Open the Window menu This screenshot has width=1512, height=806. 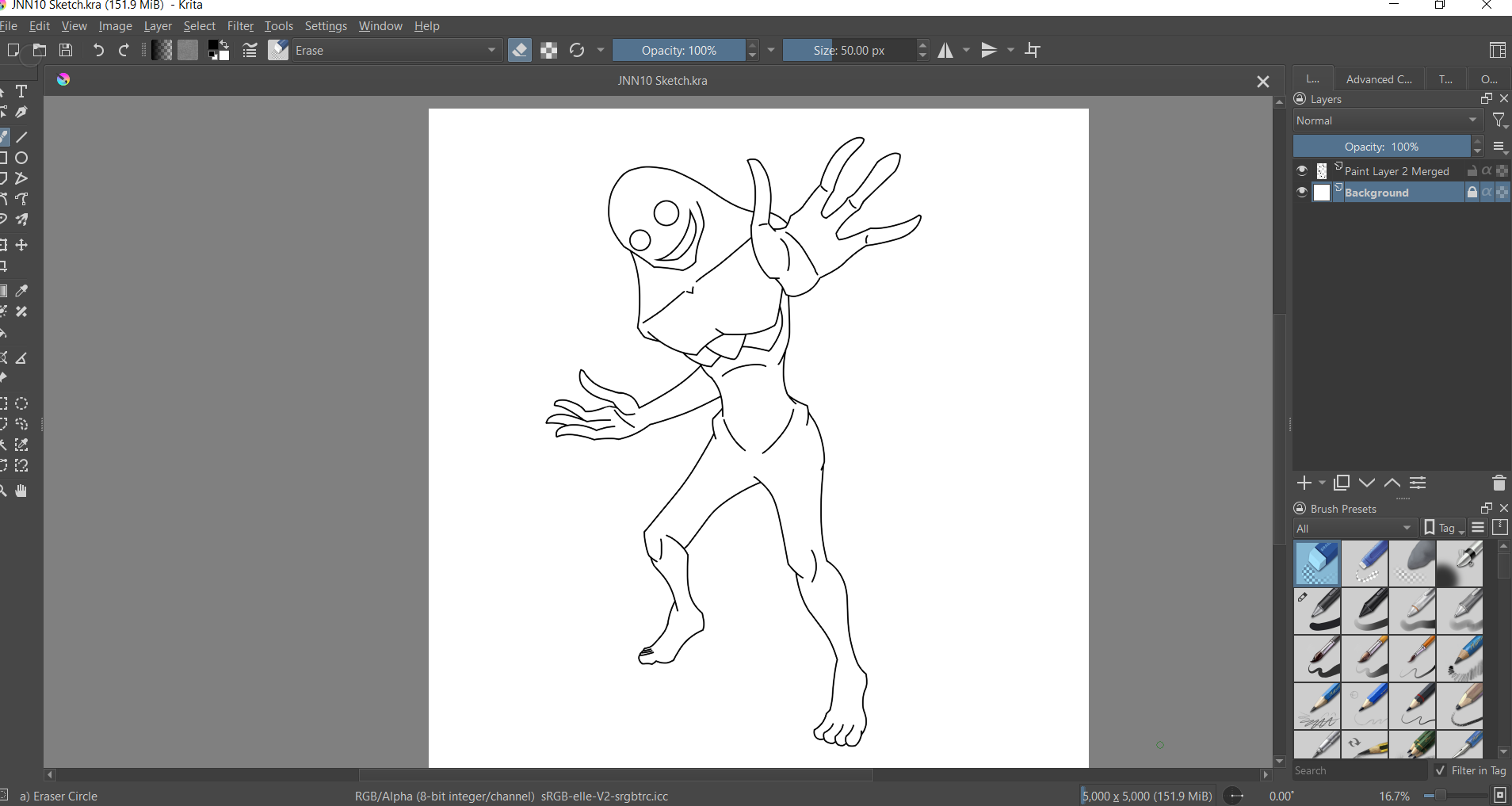pyautogui.click(x=380, y=26)
